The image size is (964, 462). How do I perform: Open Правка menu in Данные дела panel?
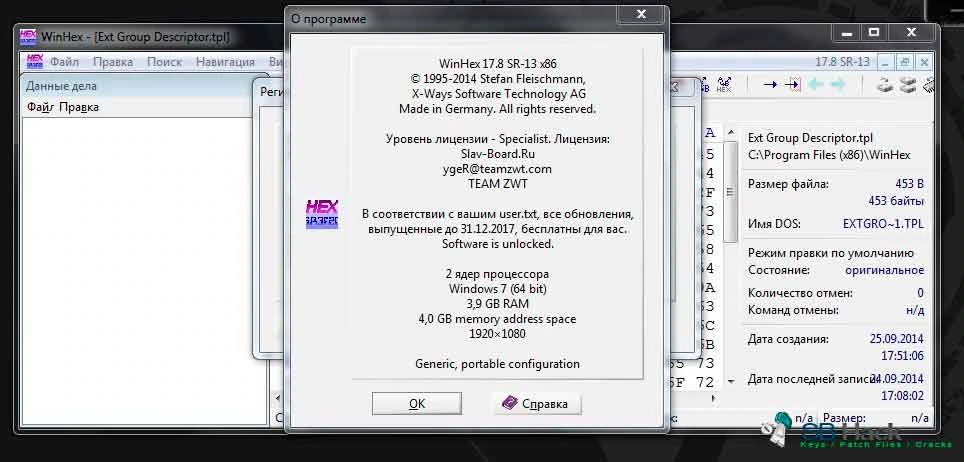[79, 107]
